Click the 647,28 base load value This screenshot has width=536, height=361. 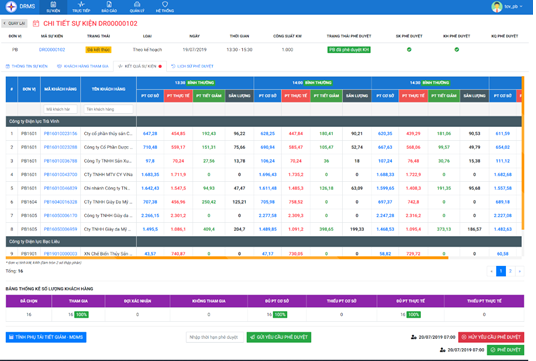point(150,134)
